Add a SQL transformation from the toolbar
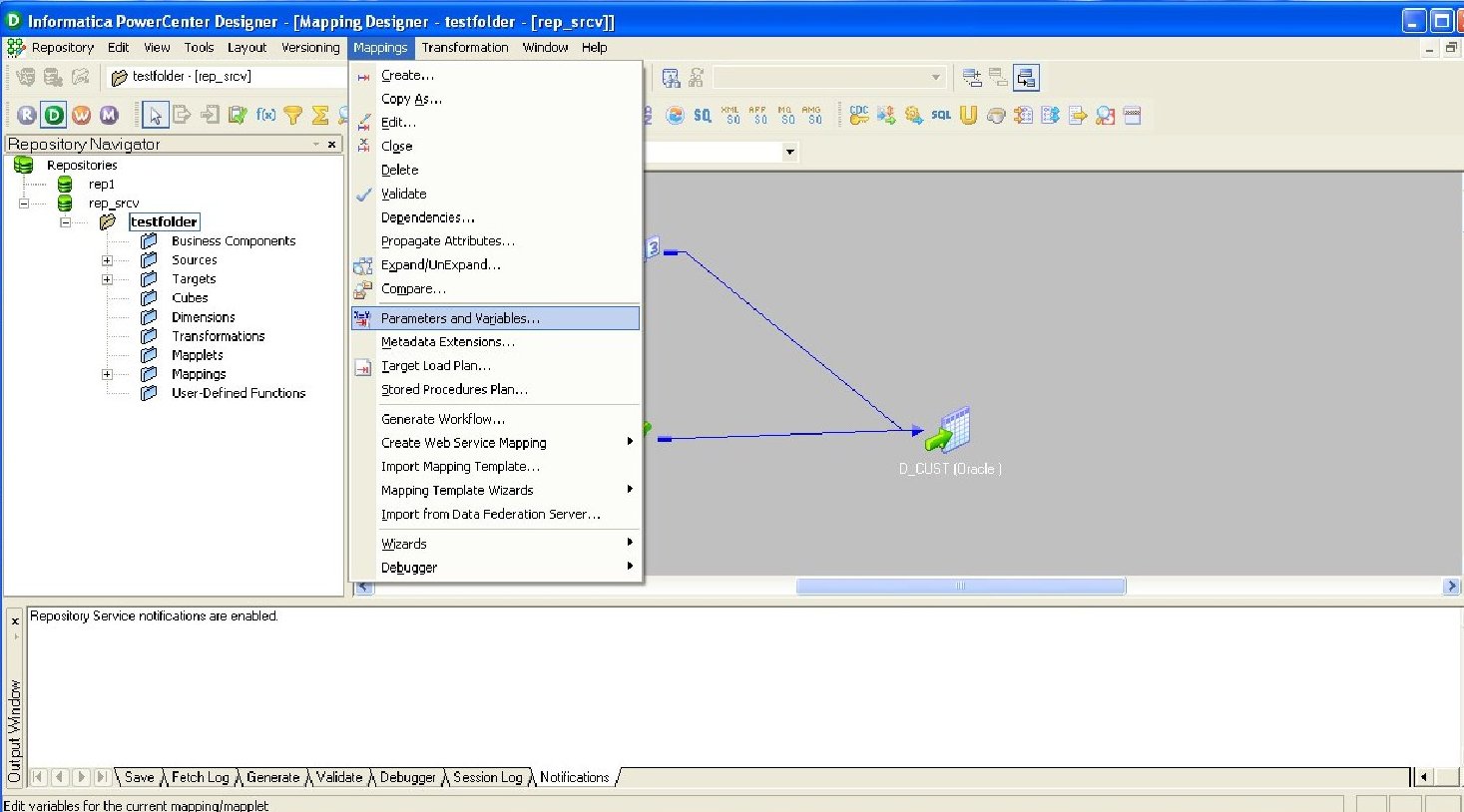The height and width of the screenshot is (812, 1464). tap(939, 115)
